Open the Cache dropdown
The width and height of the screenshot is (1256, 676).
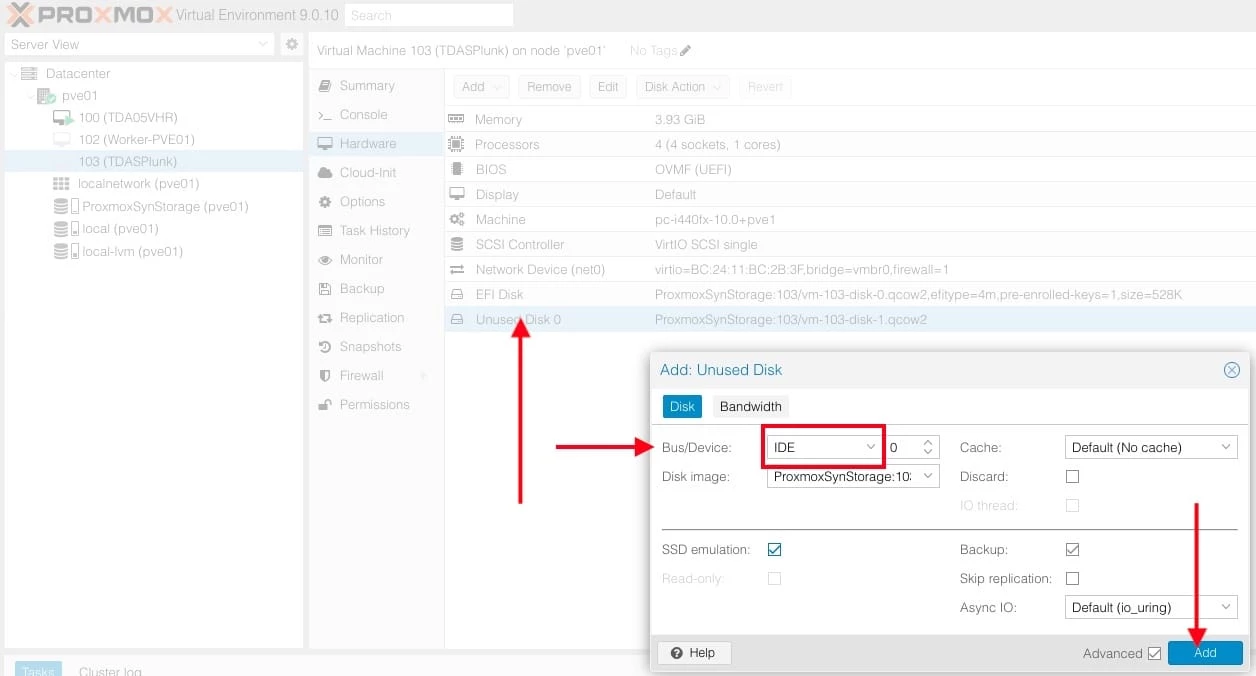tap(1151, 447)
